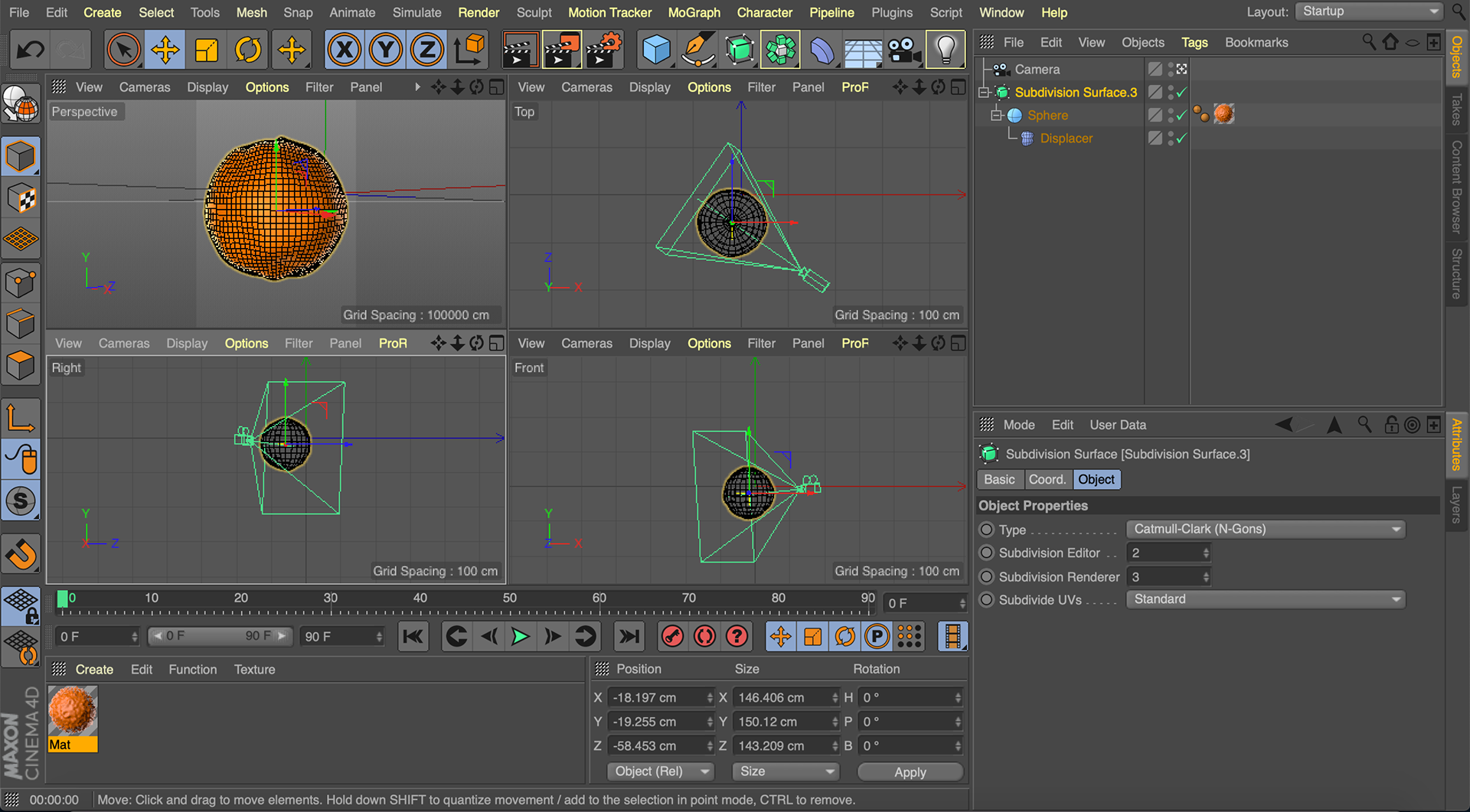Screen dimensions: 1470x812
Task: Switch to the Coord. tab
Action: pyautogui.click(x=1047, y=480)
